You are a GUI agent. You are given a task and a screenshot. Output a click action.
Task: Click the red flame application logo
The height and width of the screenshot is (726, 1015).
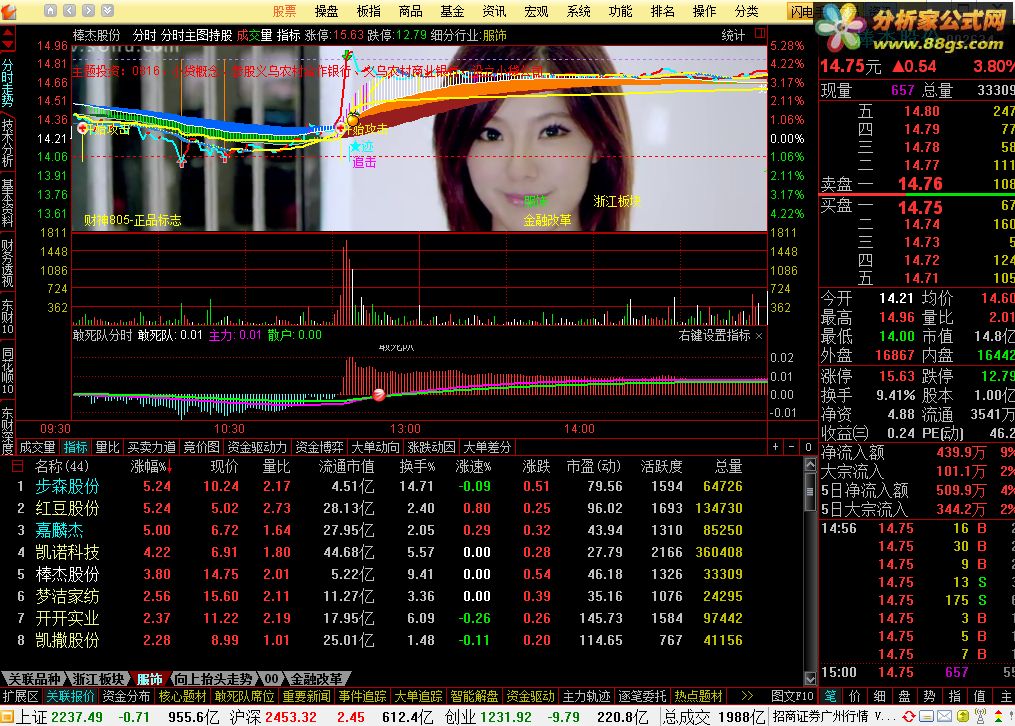coord(8,11)
